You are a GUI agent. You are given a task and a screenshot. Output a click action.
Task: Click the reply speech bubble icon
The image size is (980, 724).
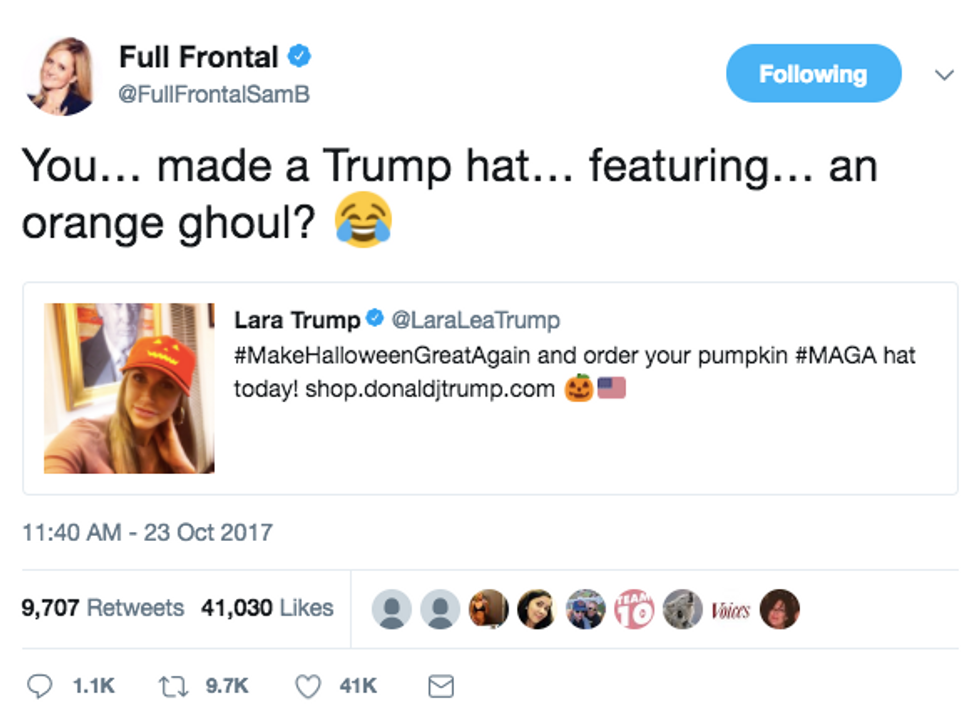pos(39,686)
